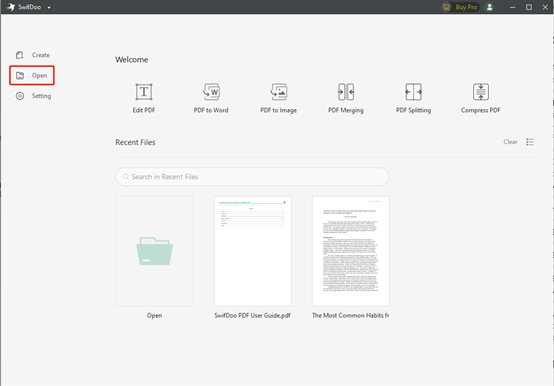Switch recent files to list view
This screenshot has width=554, height=386.
click(530, 142)
